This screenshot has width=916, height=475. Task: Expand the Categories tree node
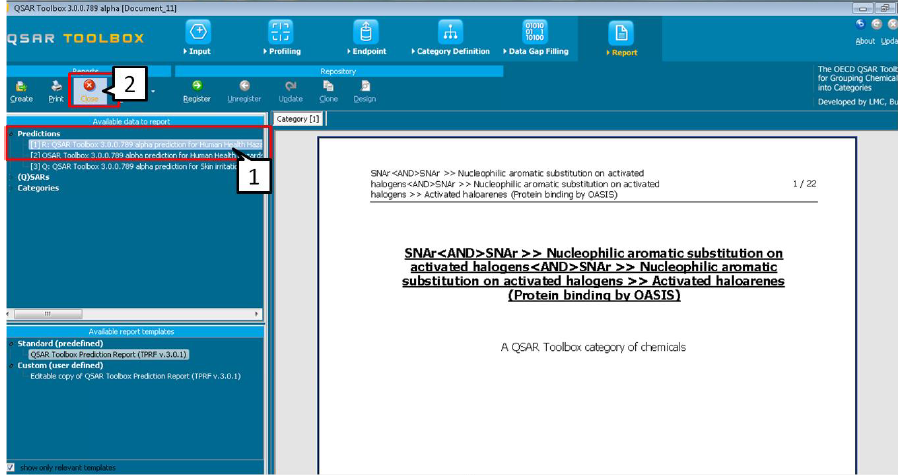pyautogui.click(x=11, y=188)
